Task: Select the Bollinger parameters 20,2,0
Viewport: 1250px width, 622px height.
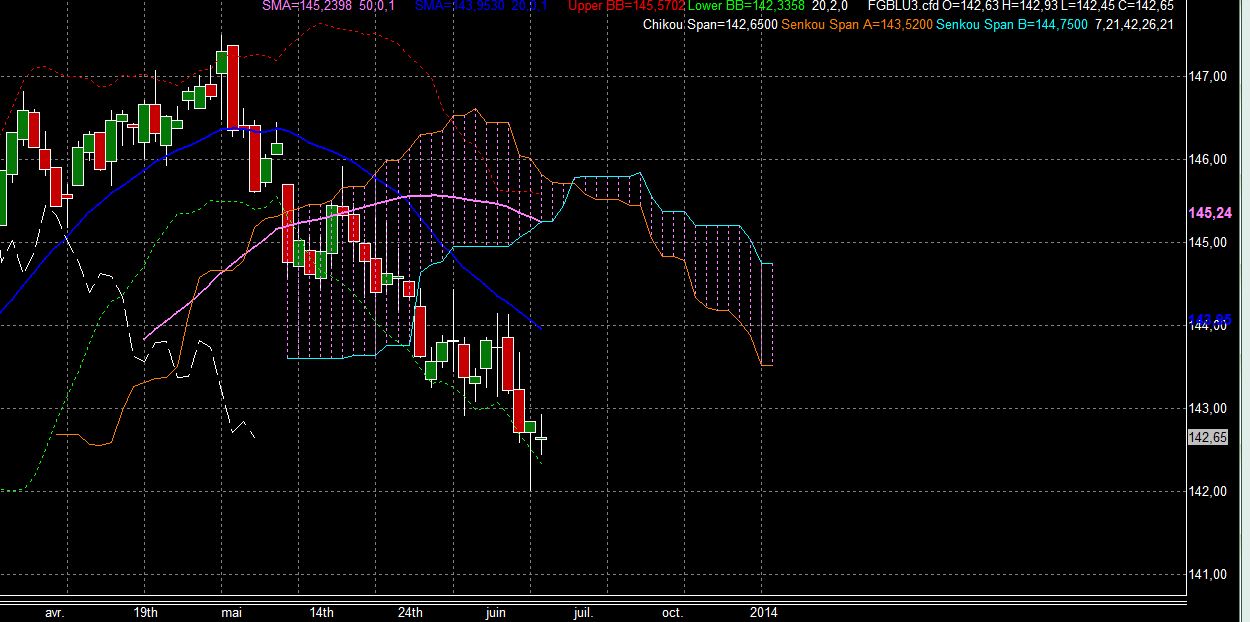Action: point(830,6)
